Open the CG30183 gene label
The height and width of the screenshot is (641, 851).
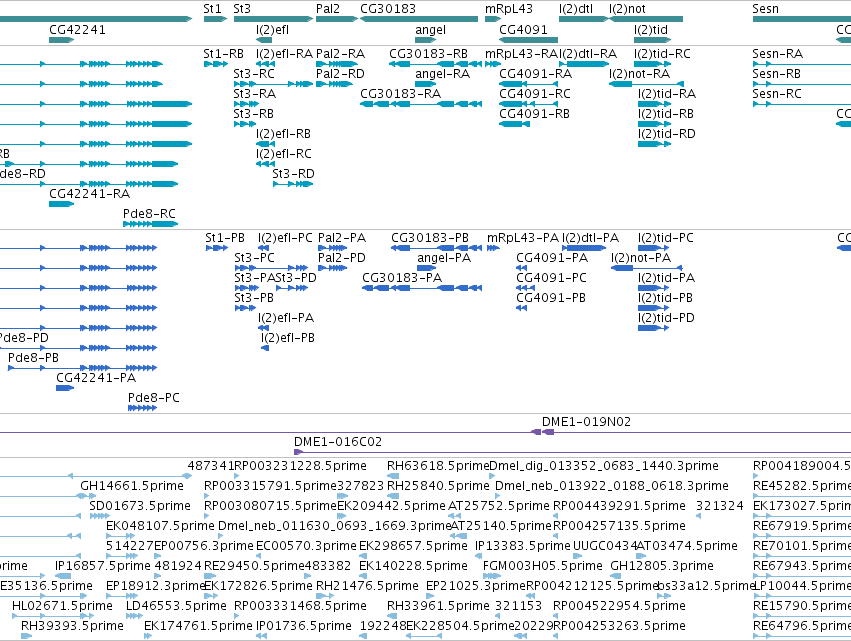(388, 9)
